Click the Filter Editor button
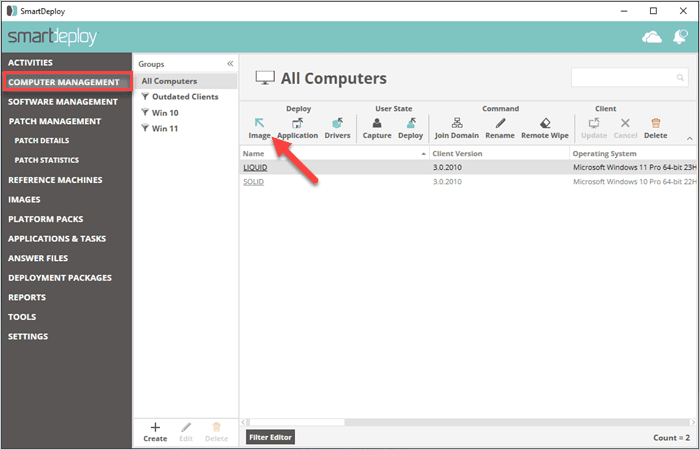The image size is (700, 450). coord(271,438)
